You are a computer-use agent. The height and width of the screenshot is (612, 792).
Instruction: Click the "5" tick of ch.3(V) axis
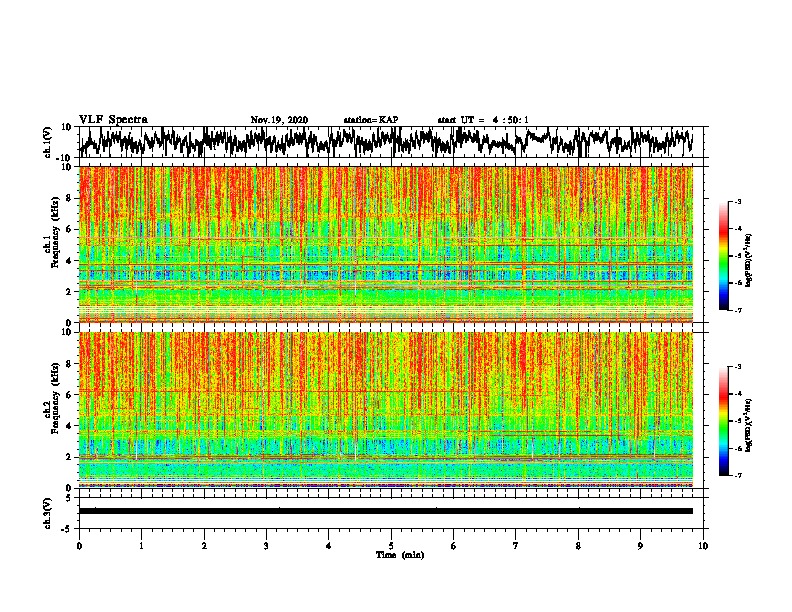(69, 498)
